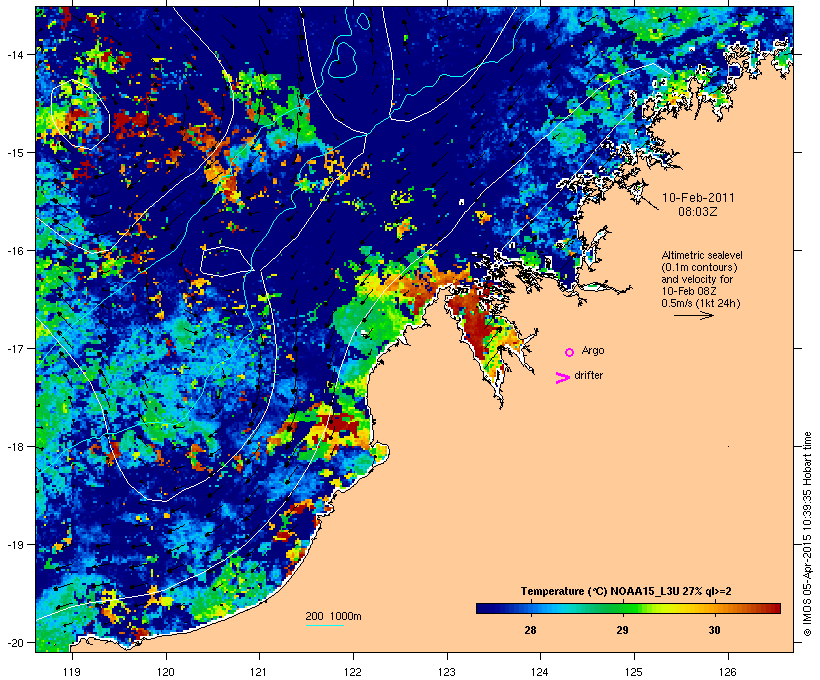Viewport: 820px width, 680px height.
Task: Click the temperature color bar near 30
Action: point(714,608)
